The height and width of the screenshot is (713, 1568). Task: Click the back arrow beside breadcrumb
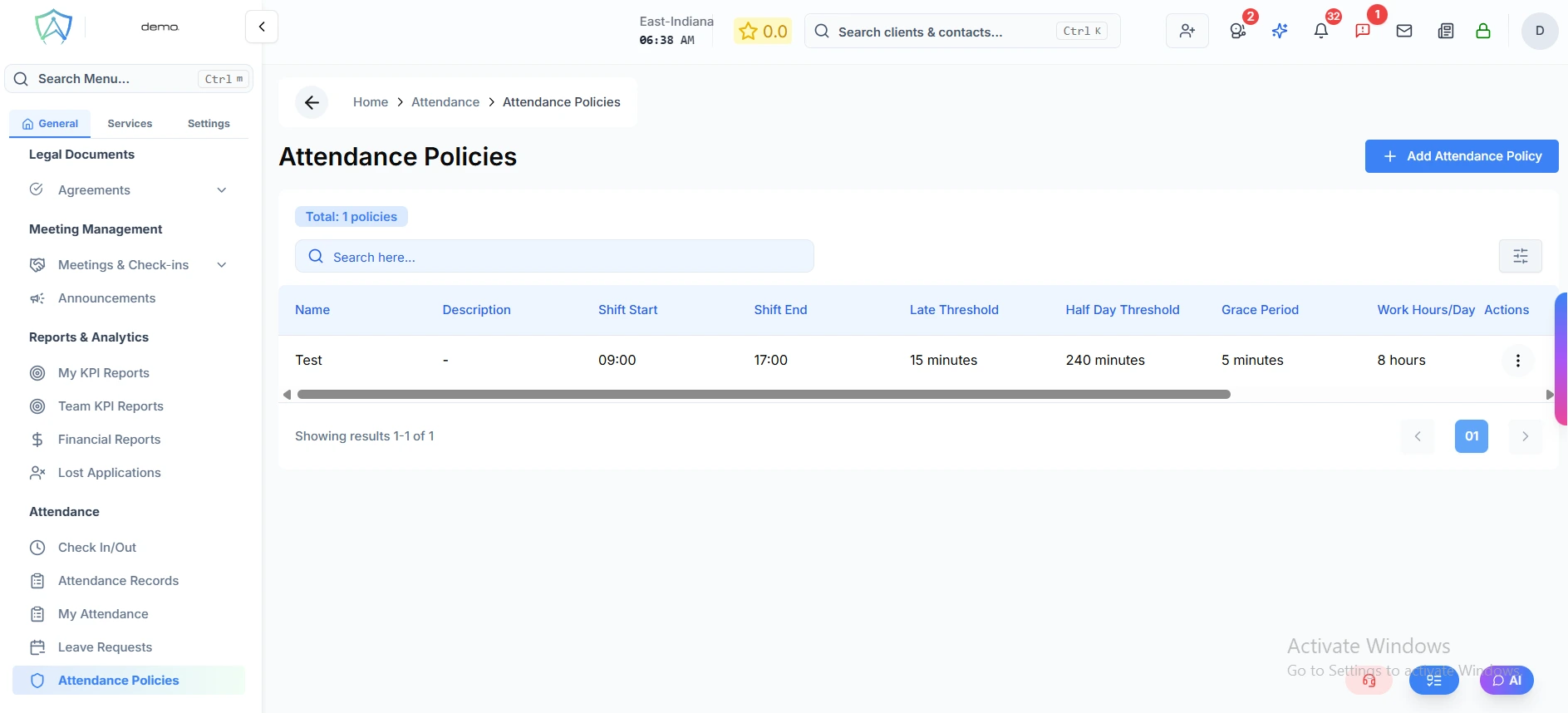[312, 102]
